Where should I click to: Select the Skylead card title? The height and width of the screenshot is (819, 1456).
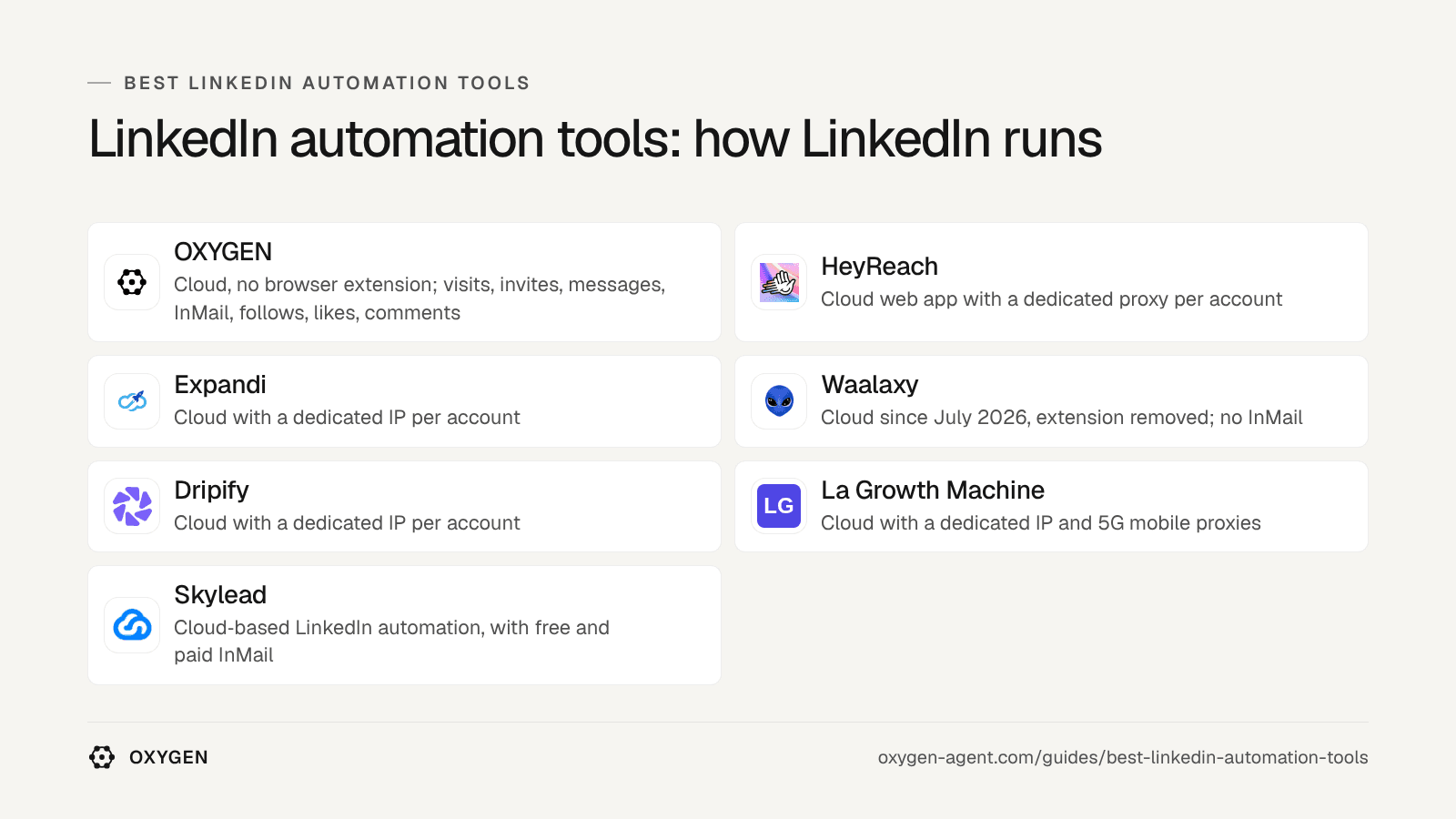tap(220, 595)
